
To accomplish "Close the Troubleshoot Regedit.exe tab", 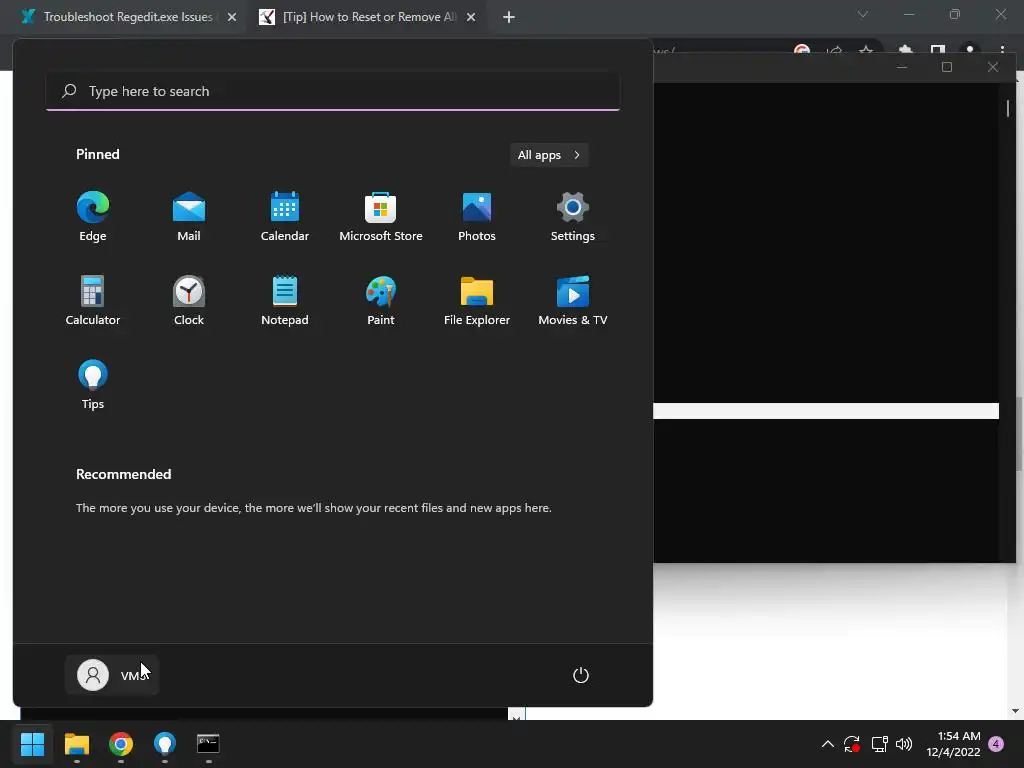I will (232, 18).
